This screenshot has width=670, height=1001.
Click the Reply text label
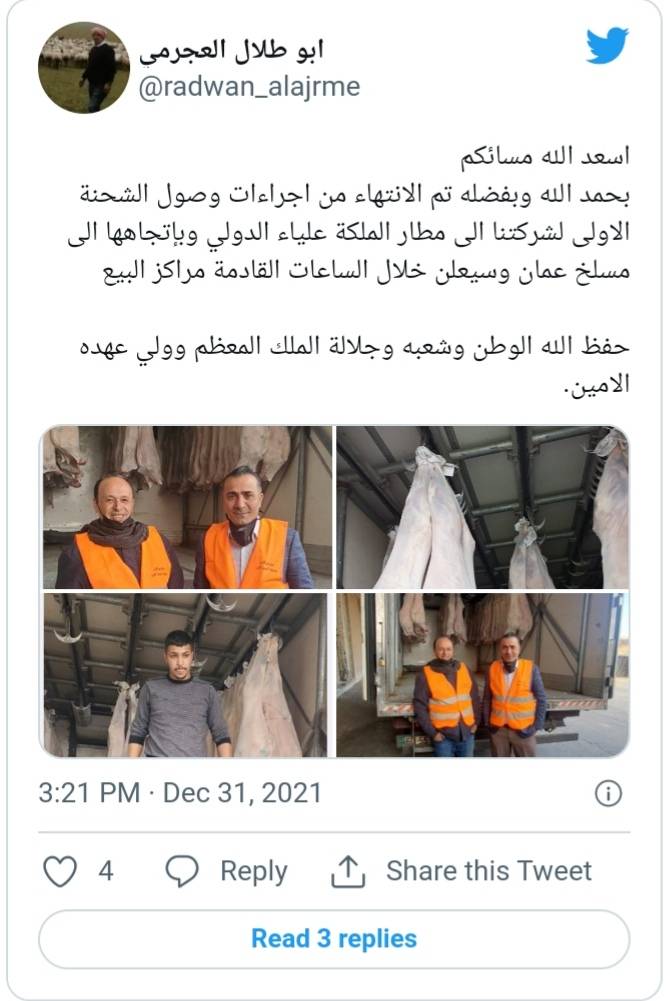[253, 871]
